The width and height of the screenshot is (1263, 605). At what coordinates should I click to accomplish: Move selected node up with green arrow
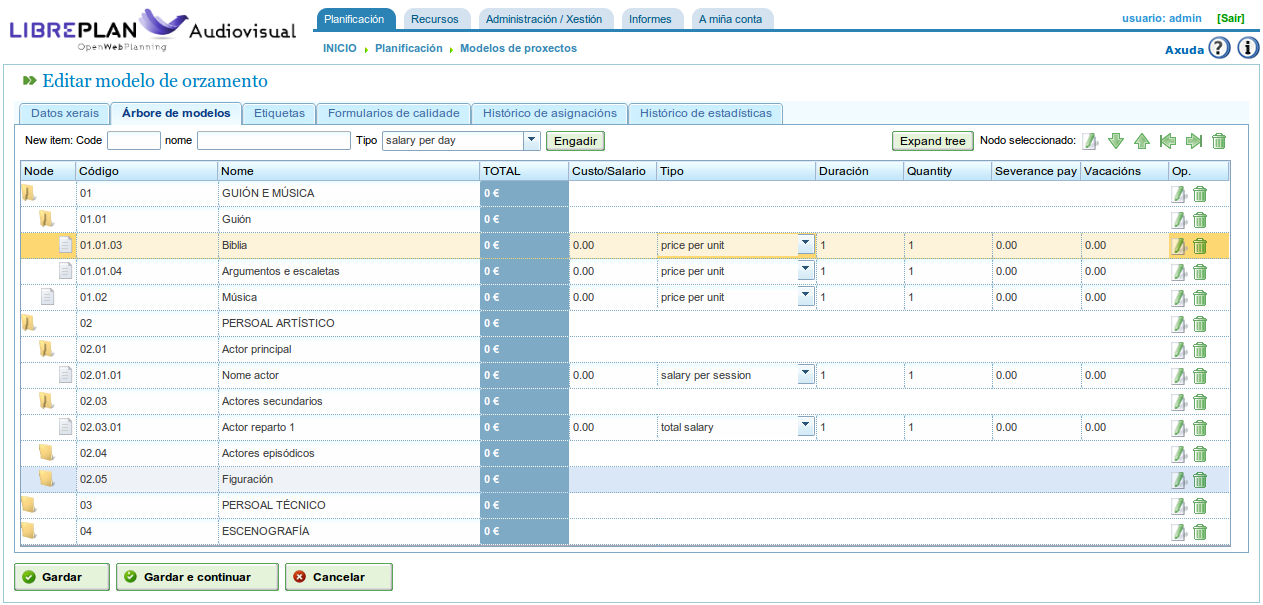pyautogui.click(x=1142, y=141)
